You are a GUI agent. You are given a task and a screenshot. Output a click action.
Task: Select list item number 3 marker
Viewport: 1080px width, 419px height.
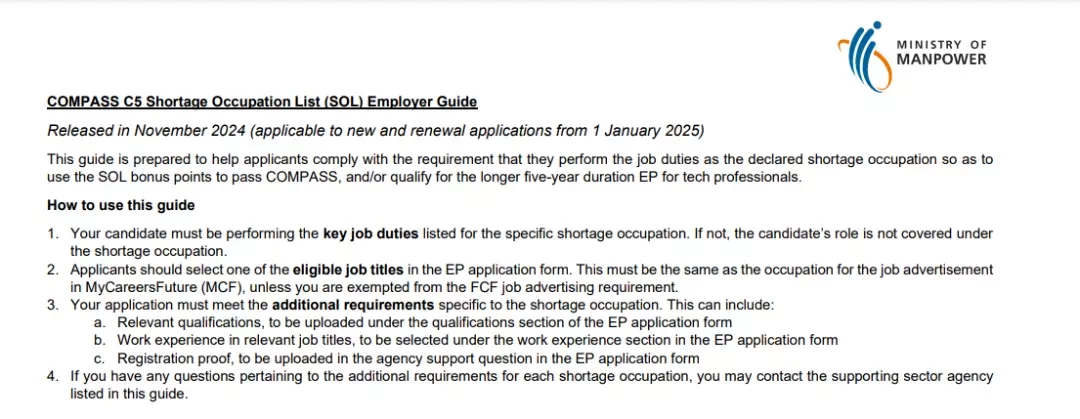(x=52, y=305)
